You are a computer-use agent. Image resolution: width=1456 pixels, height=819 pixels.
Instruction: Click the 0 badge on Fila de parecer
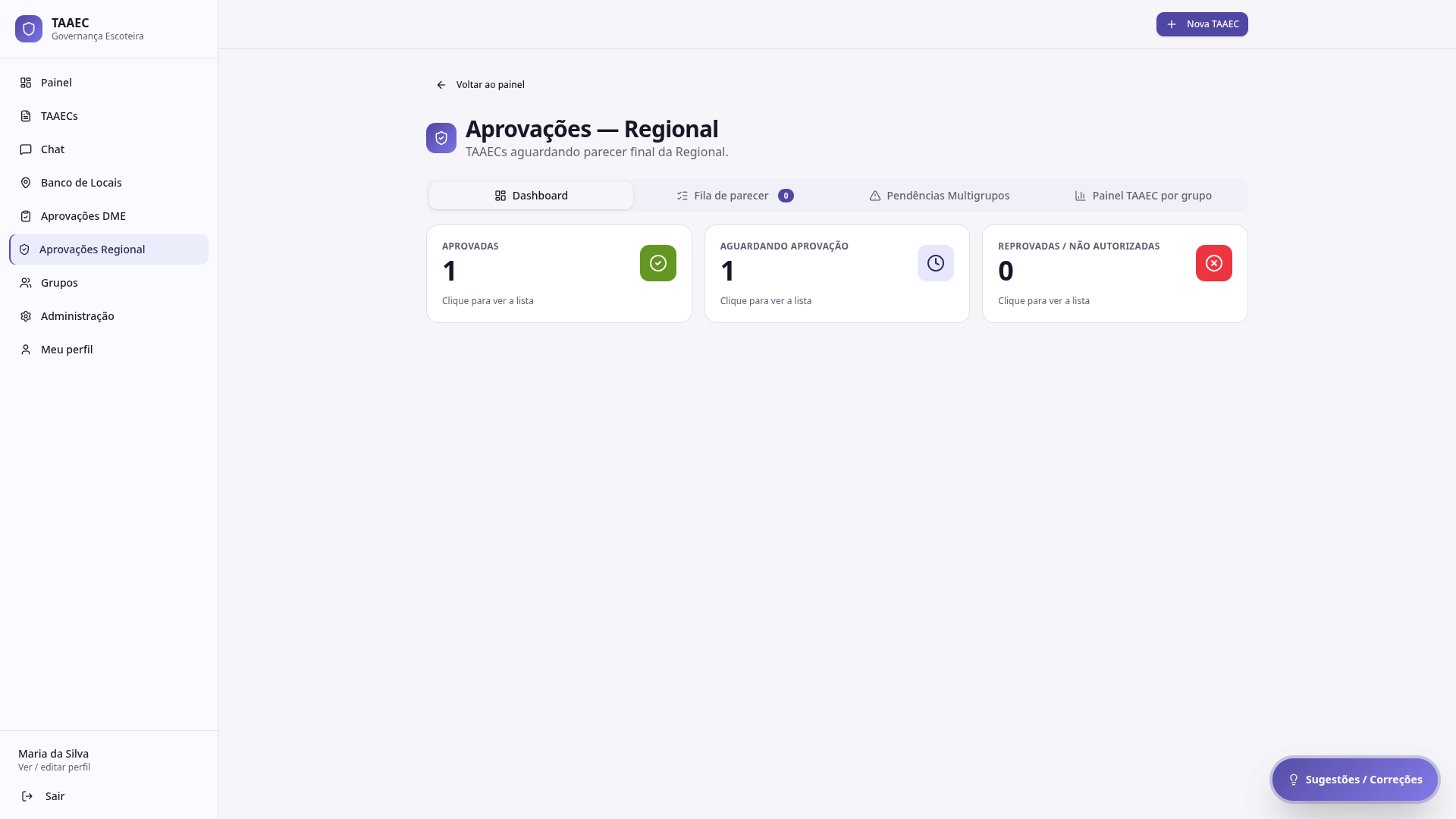coord(786,196)
